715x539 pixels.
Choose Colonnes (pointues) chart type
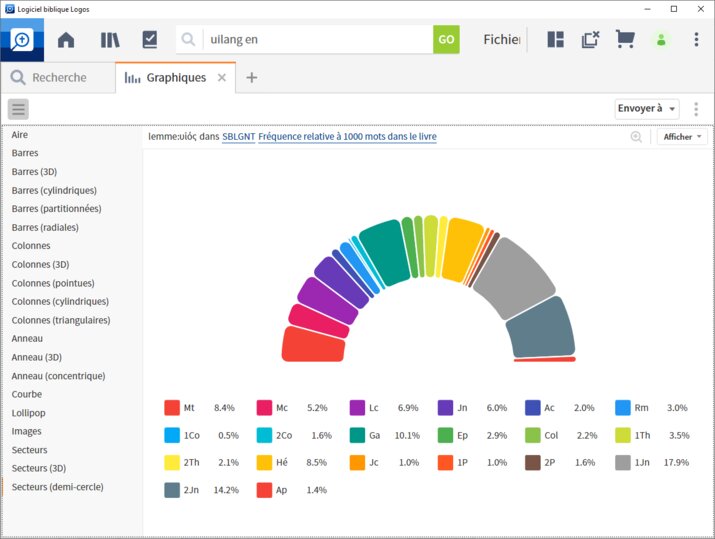click(x=53, y=283)
